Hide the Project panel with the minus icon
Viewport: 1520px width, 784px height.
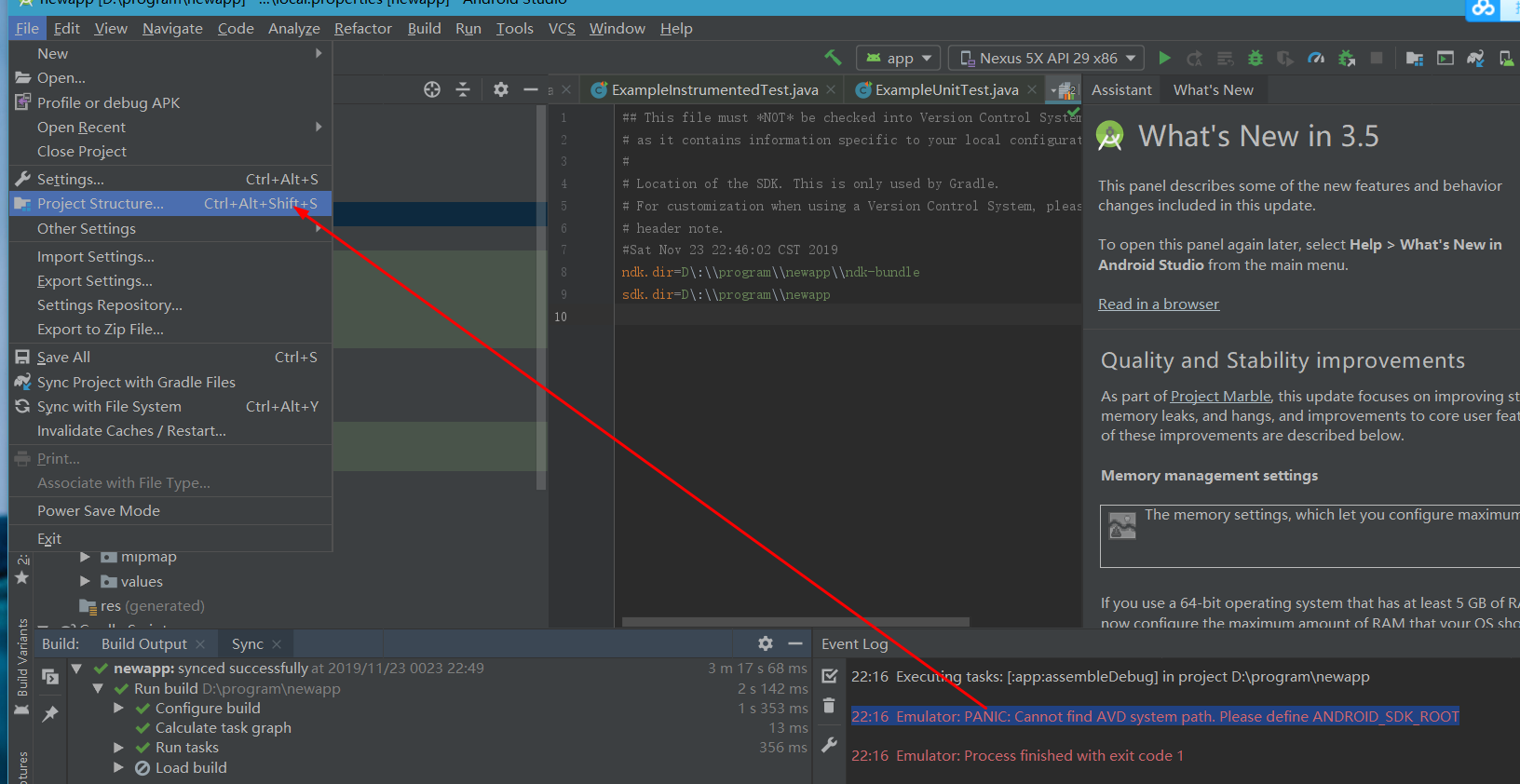[531, 89]
